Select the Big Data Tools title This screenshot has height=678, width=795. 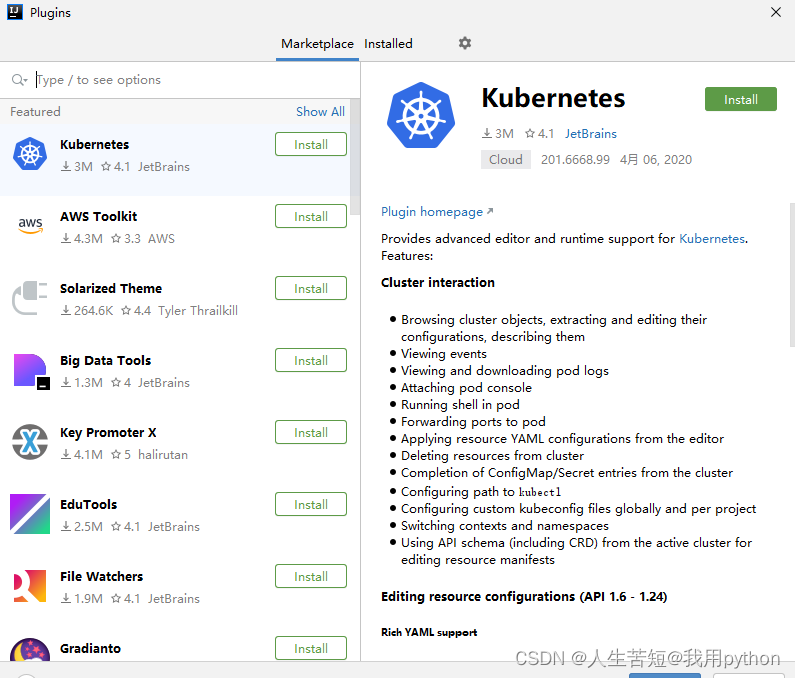click(x=105, y=361)
